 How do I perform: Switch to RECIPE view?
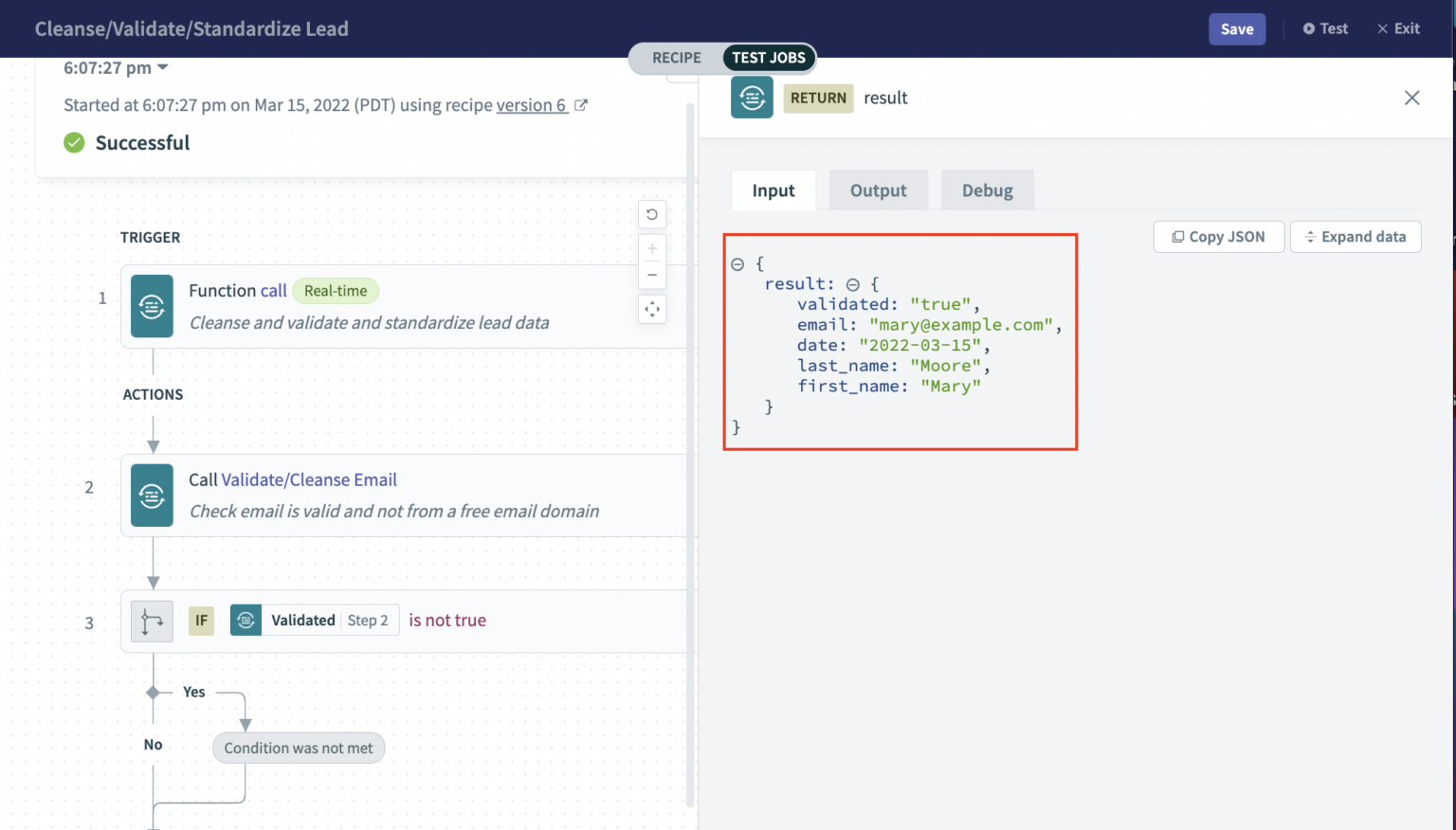[x=676, y=58]
